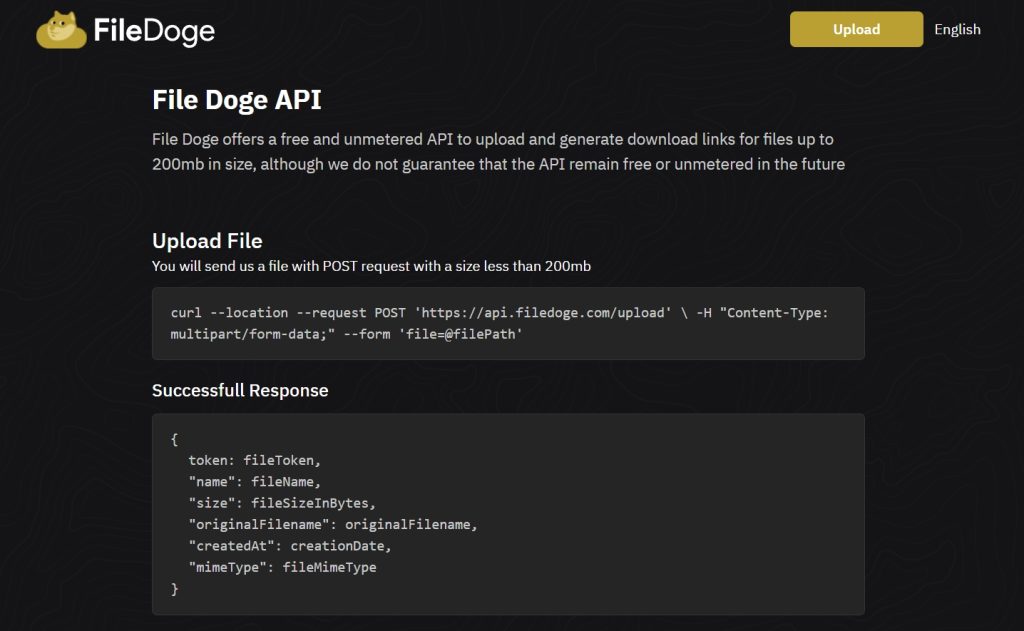Click the intro paragraph about free unmetered API
This screenshot has width=1024, height=631.
498,152
